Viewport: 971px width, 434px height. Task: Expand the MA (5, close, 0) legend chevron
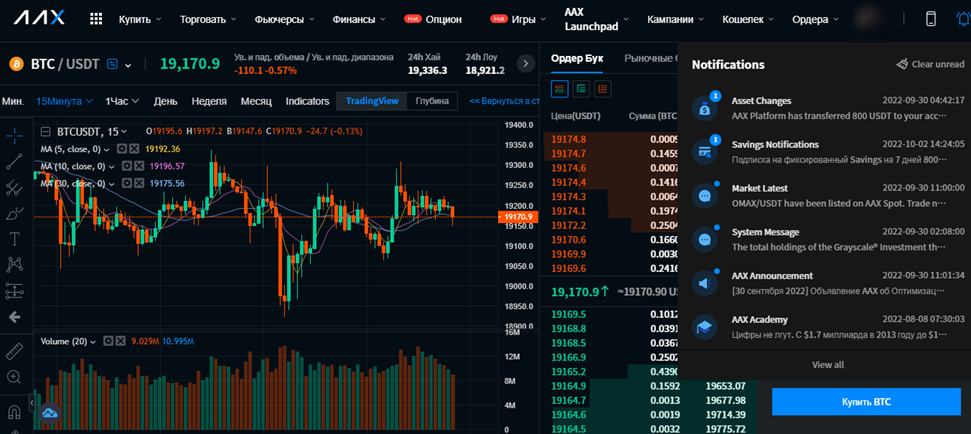107,149
